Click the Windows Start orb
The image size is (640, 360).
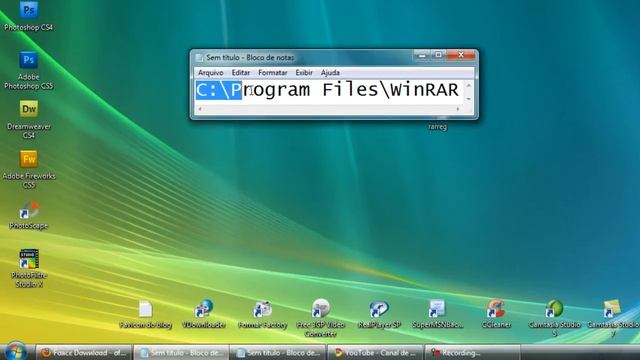(16, 351)
